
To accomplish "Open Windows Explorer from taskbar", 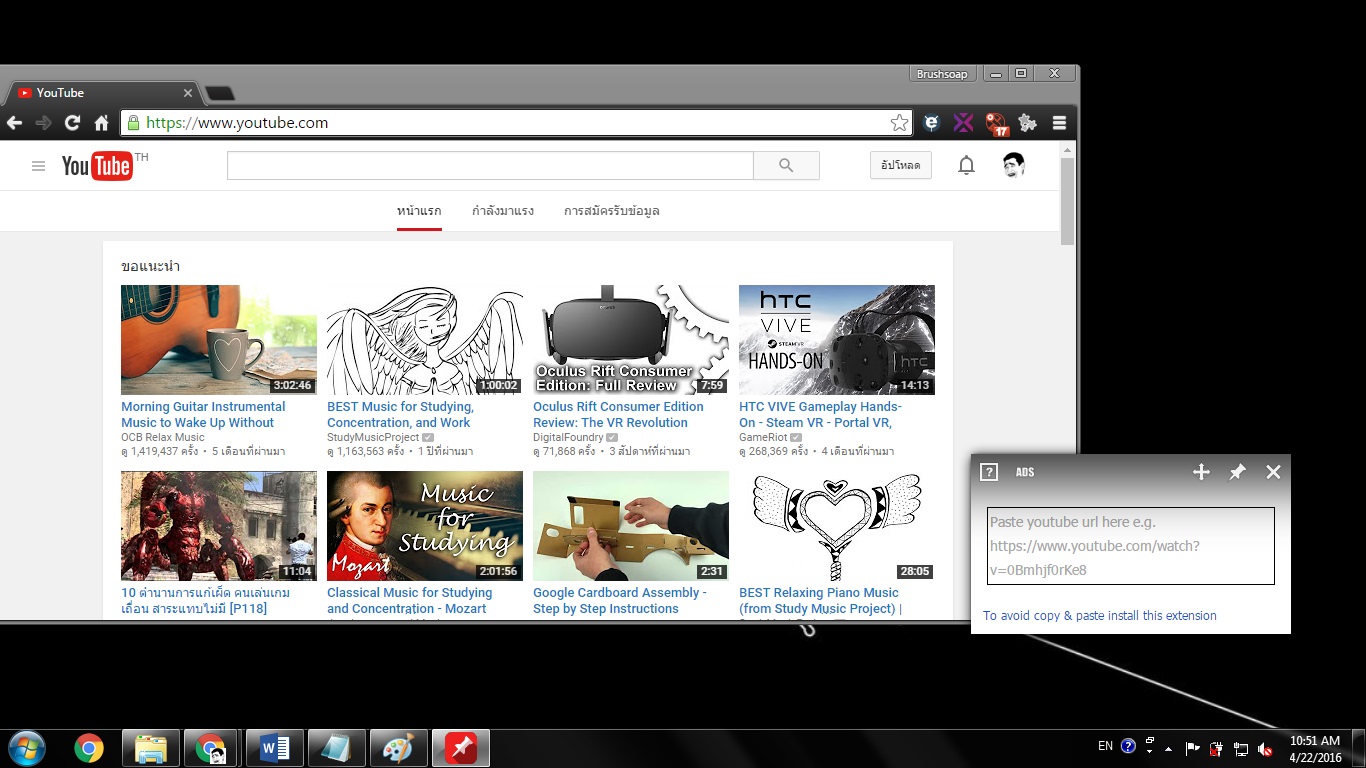I will (151, 748).
